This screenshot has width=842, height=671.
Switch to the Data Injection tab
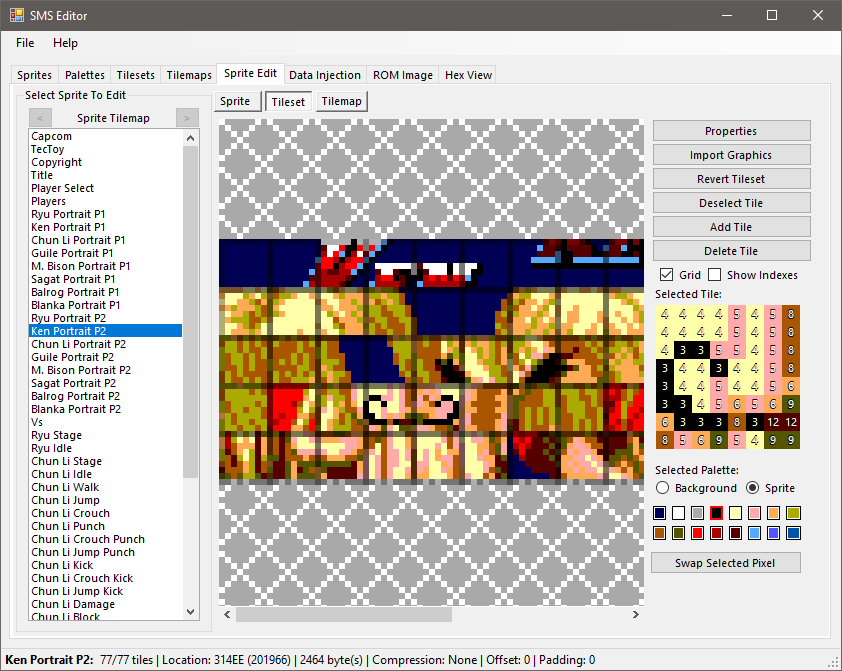click(x=325, y=75)
